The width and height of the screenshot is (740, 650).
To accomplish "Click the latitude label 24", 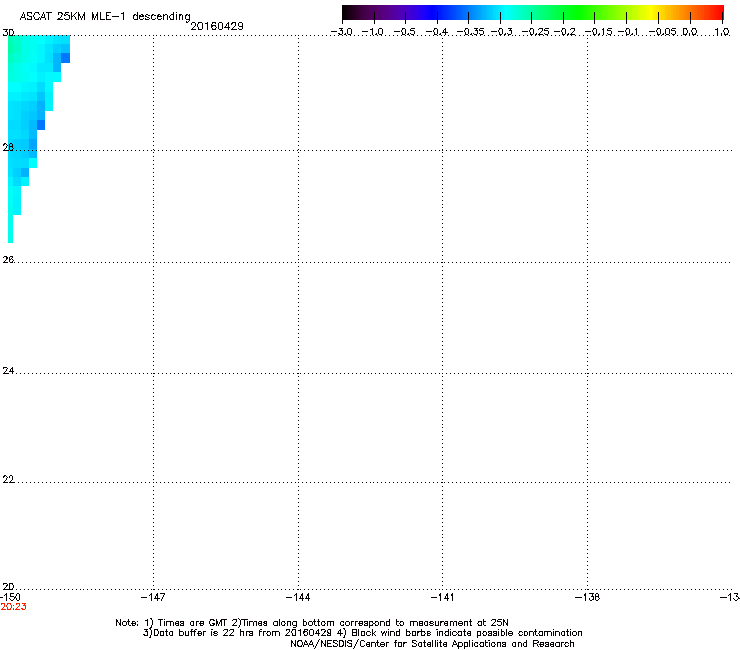I will pos(8,371).
